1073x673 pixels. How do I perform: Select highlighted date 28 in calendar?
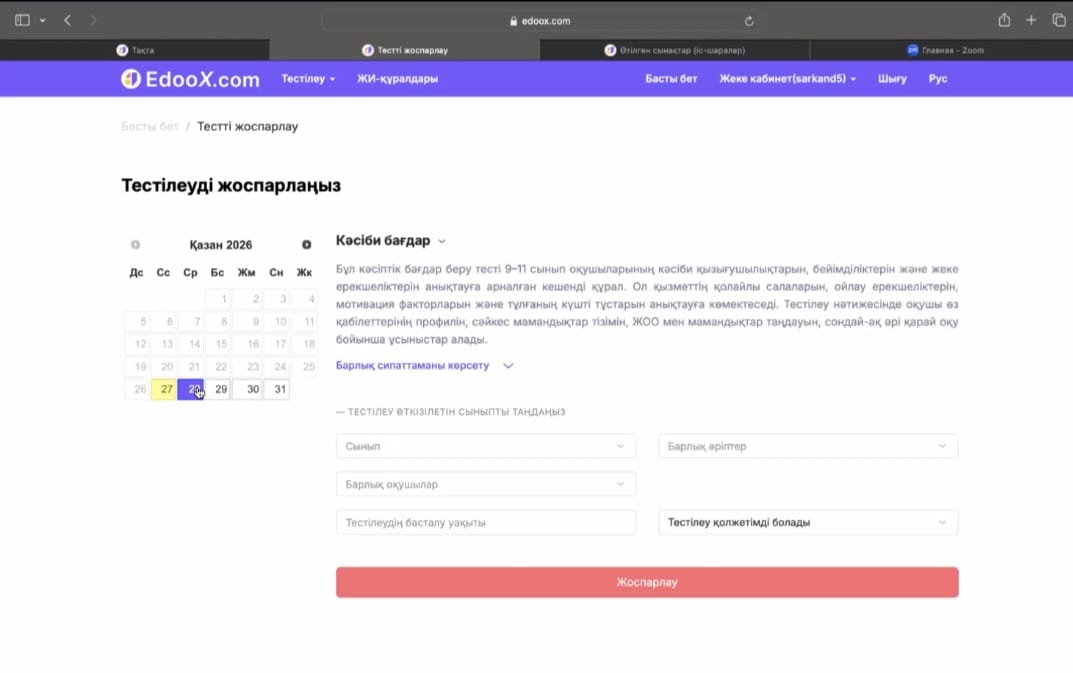191,389
